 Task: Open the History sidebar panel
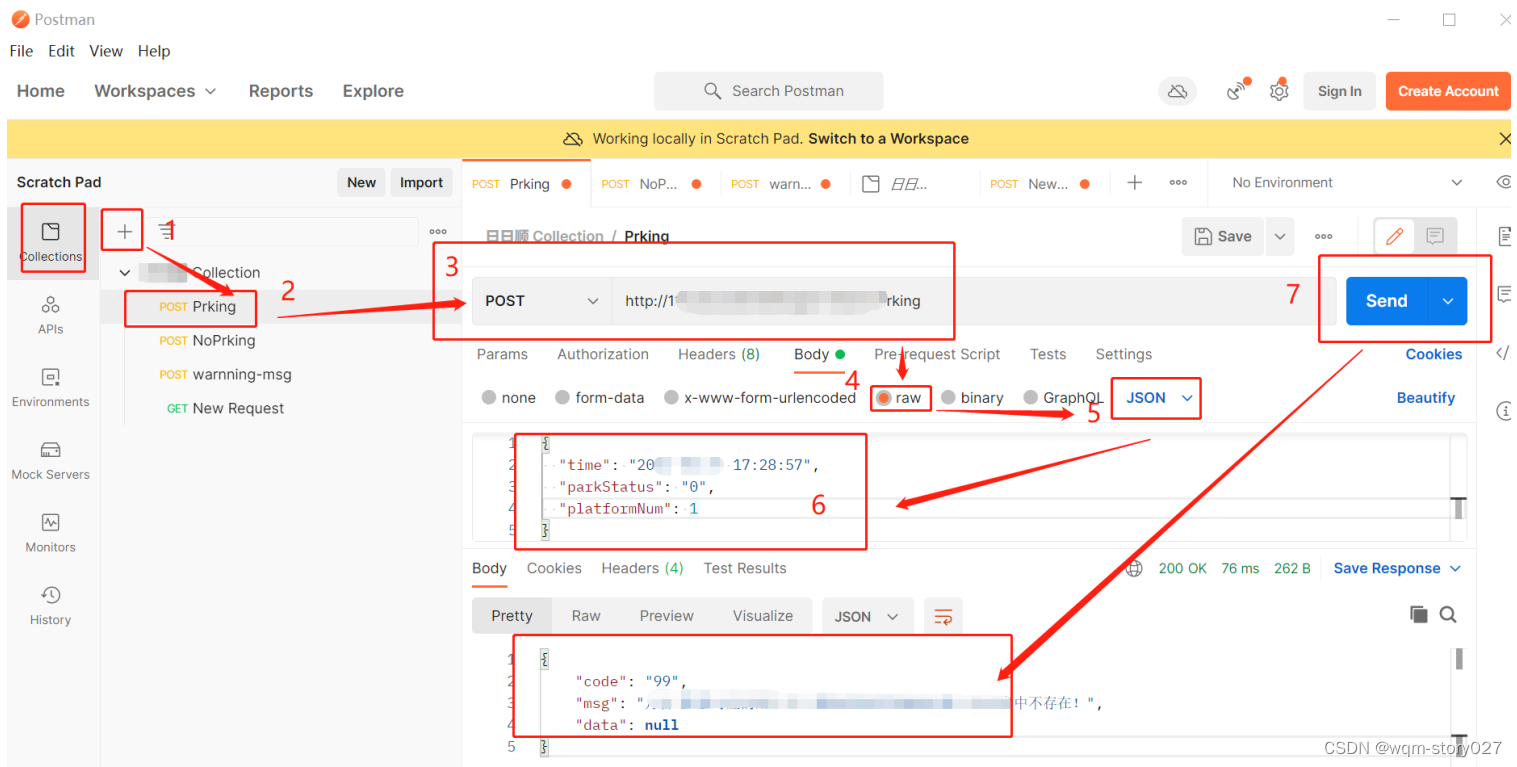(51, 606)
